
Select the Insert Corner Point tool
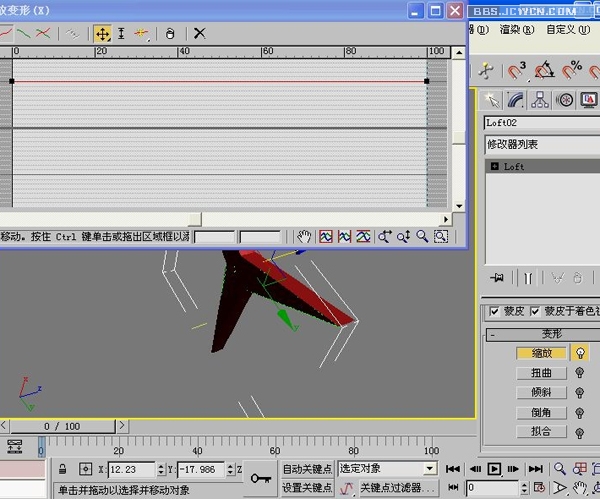click(x=141, y=34)
